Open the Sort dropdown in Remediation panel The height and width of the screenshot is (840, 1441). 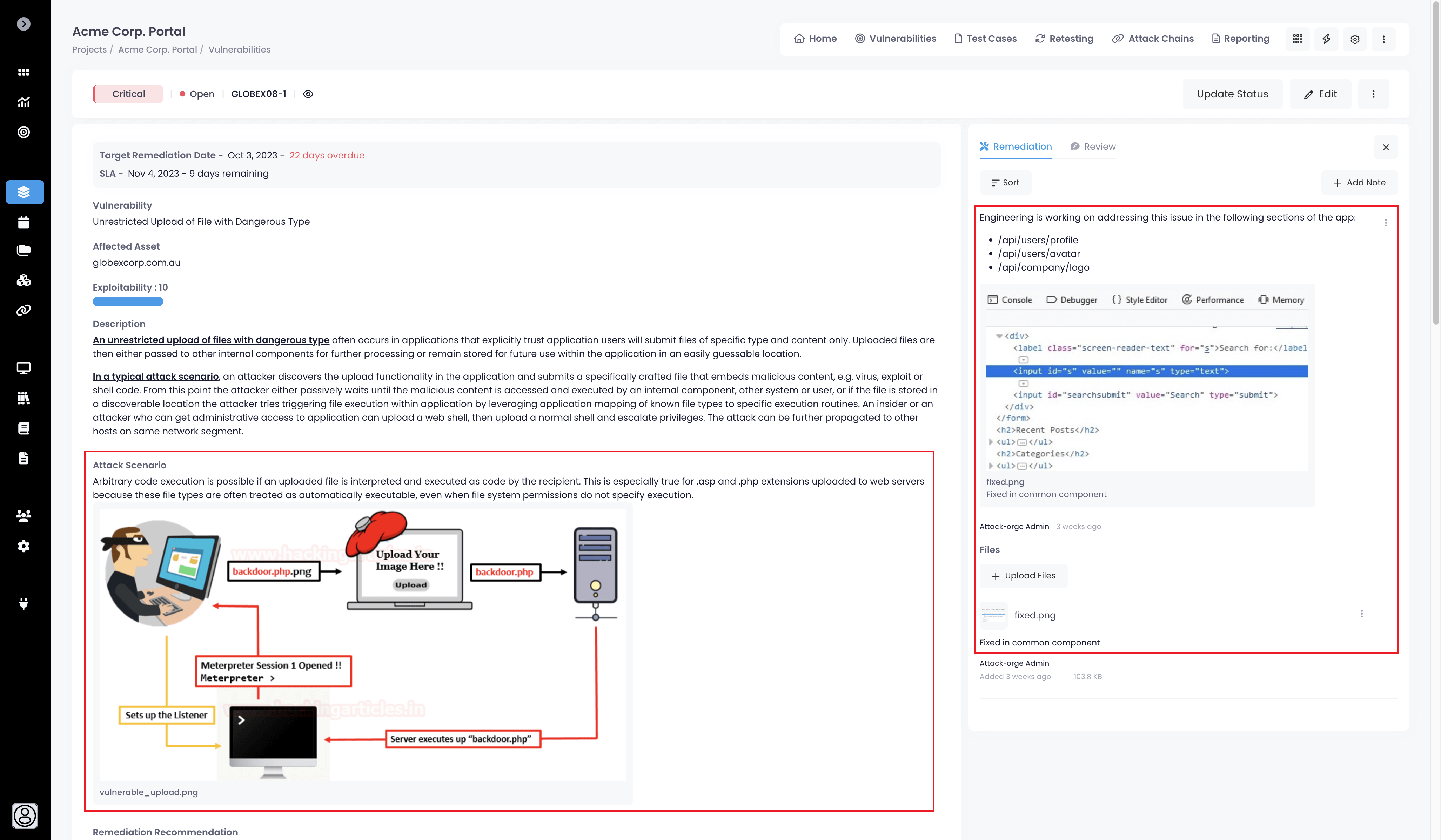tap(1005, 183)
